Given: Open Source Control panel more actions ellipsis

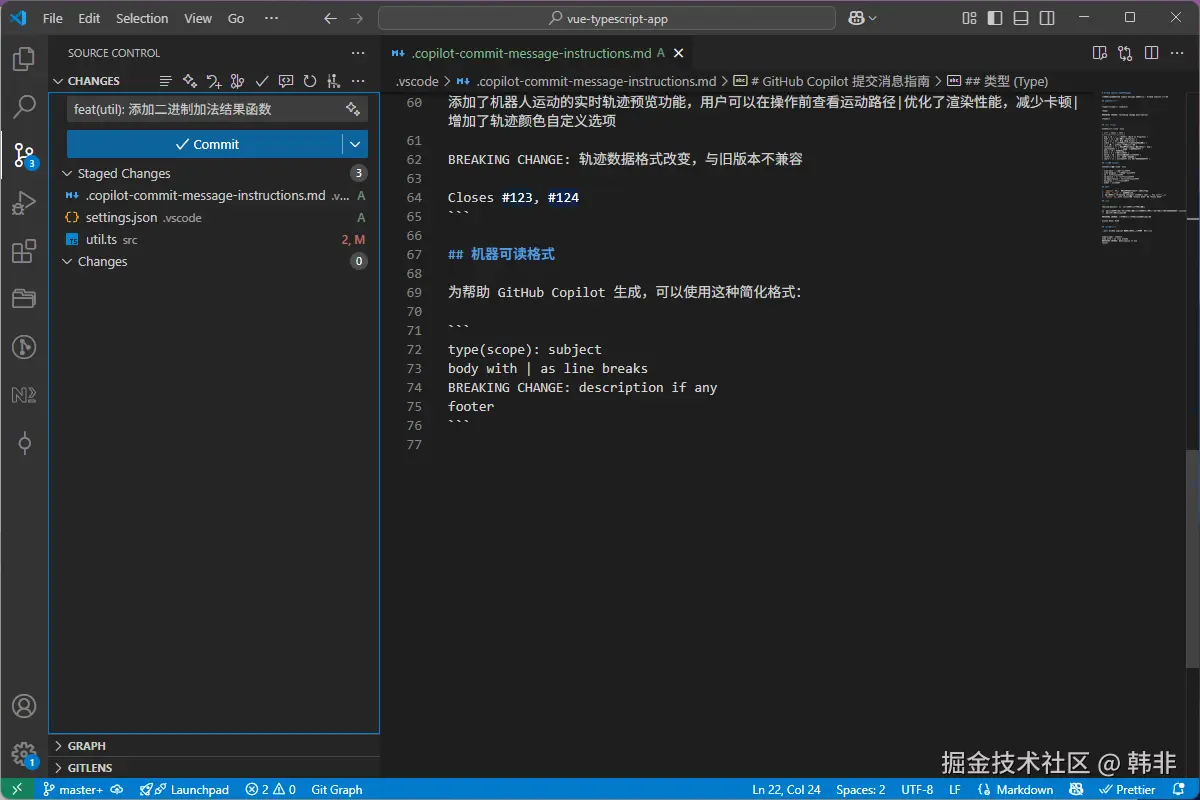Looking at the screenshot, I should [x=358, y=53].
